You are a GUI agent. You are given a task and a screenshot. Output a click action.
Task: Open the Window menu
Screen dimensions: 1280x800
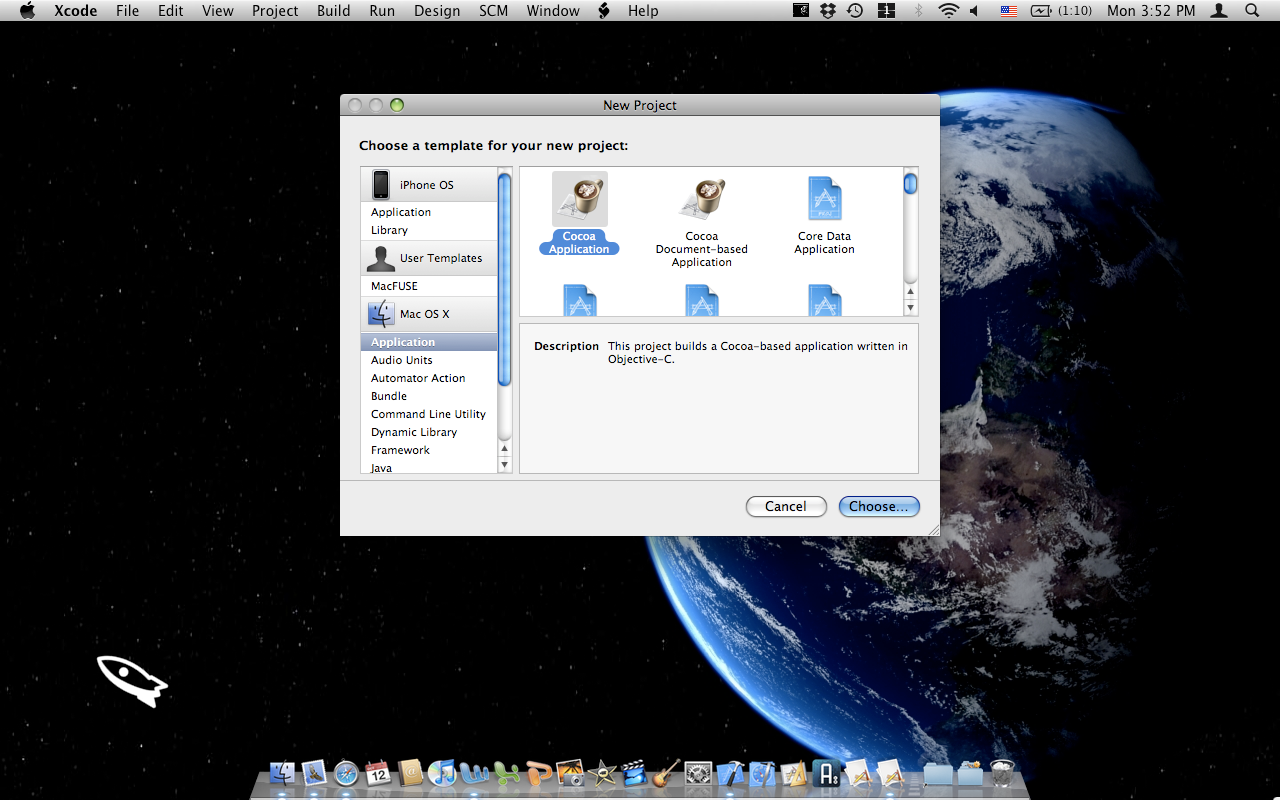tap(553, 11)
